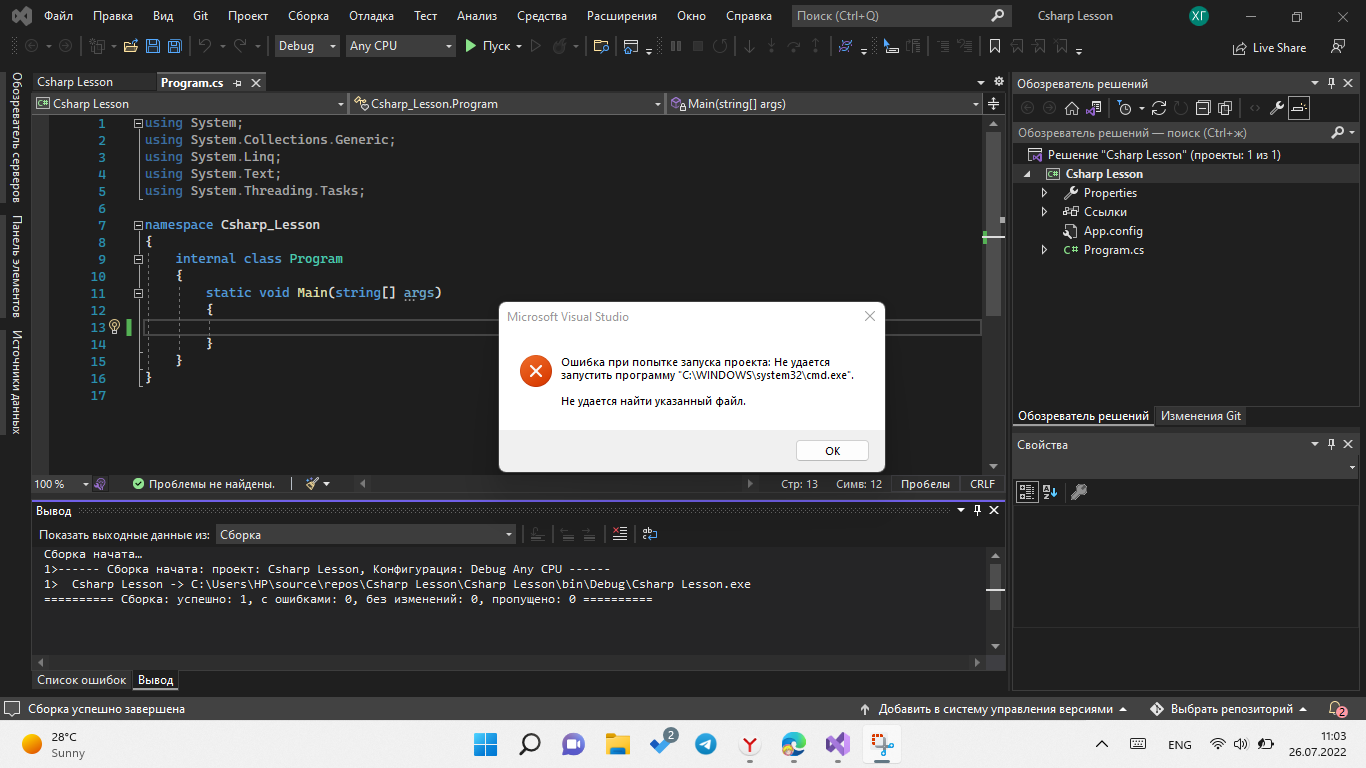This screenshot has width=1366, height=768.
Task: Click the notifications bell in the status bar
Action: pyautogui.click(x=1338, y=709)
